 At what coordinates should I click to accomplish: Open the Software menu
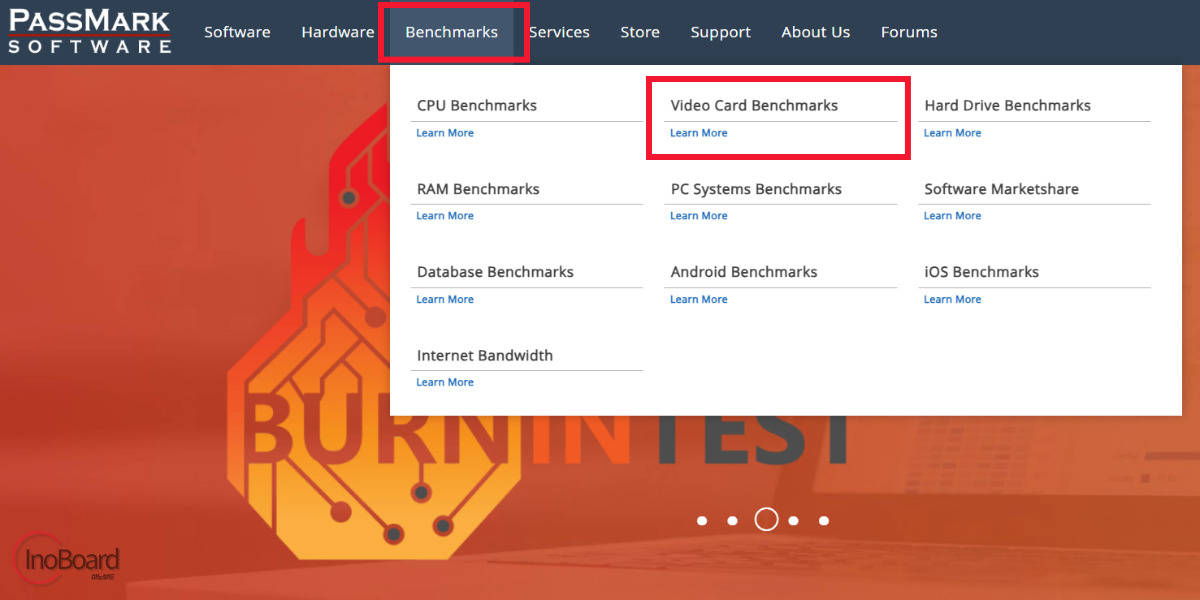coord(237,32)
